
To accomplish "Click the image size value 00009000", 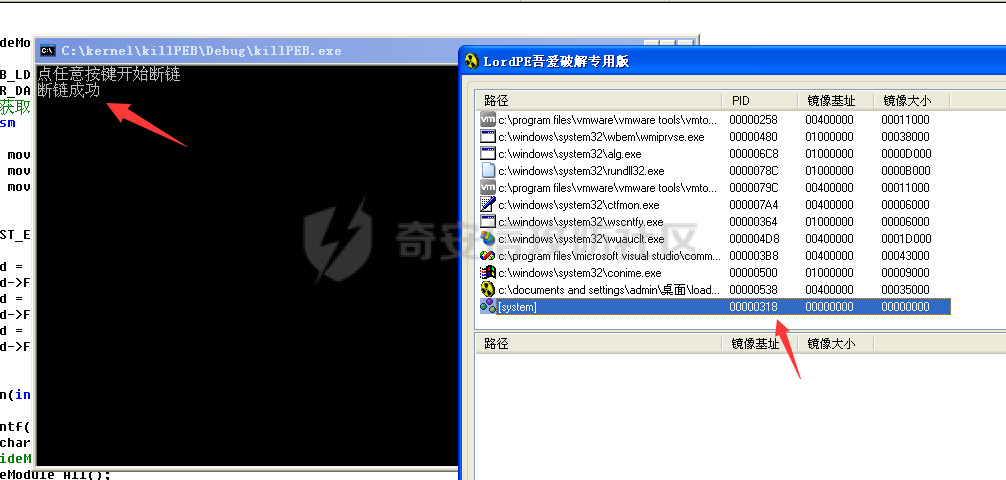I will 905,273.
